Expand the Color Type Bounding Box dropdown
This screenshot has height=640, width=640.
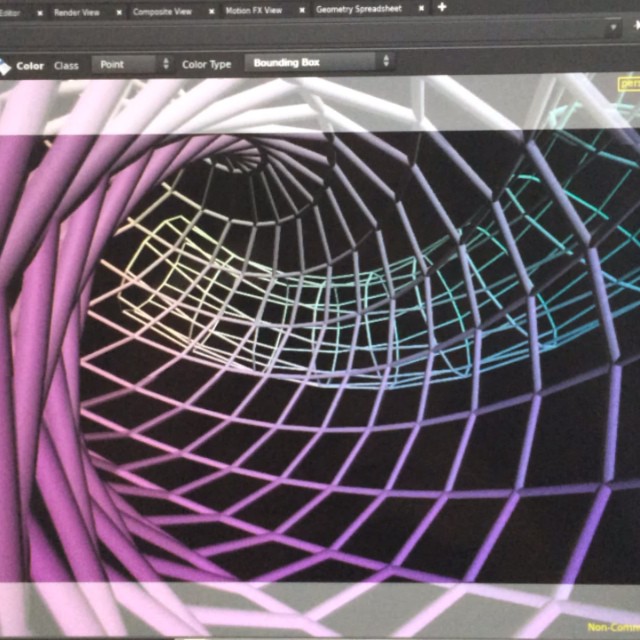coord(319,62)
